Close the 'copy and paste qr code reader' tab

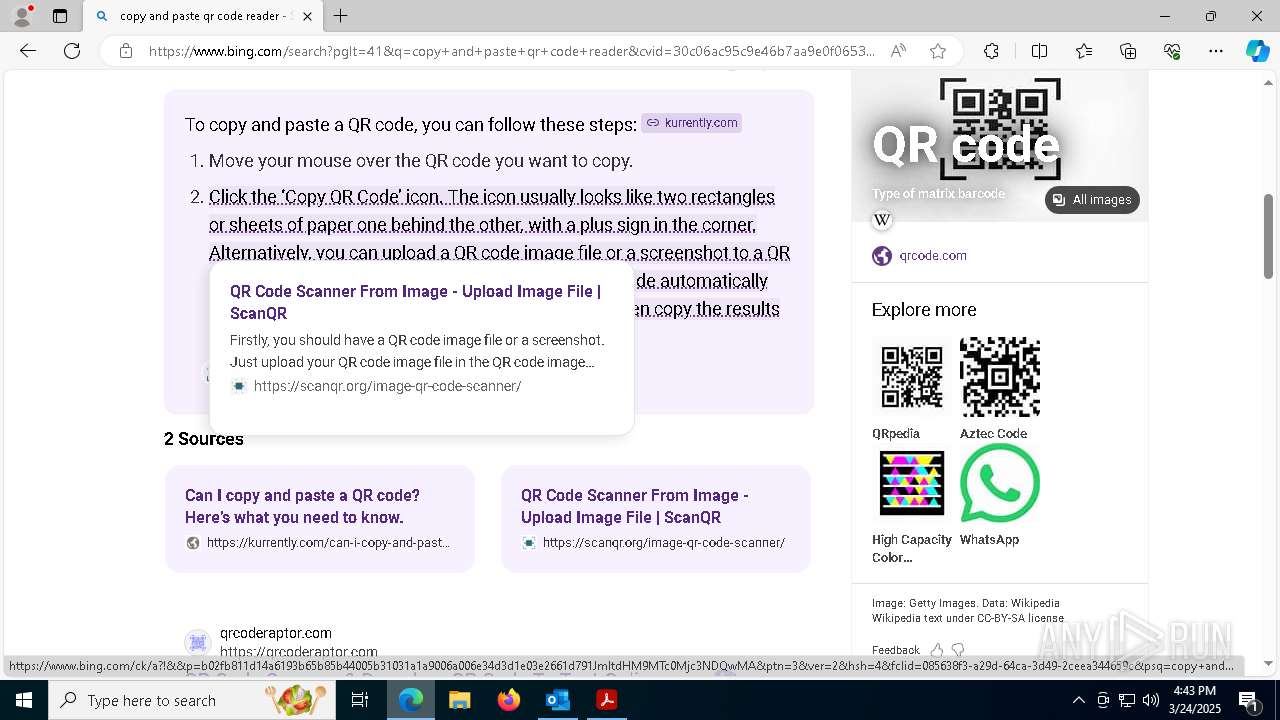coord(307,16)
